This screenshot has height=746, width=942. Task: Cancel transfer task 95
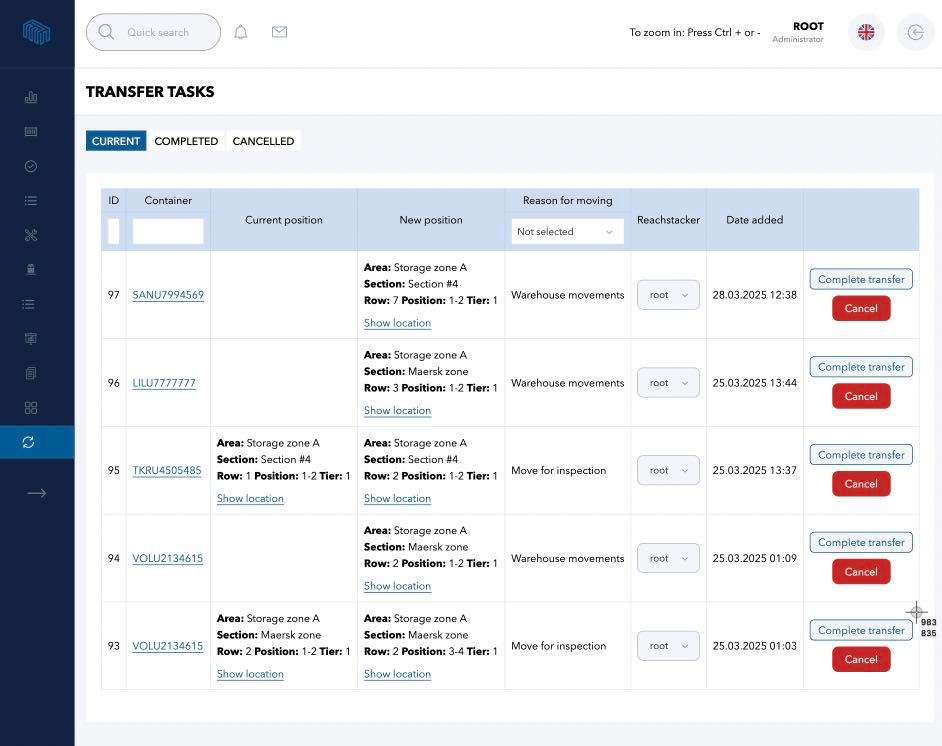coord(861,484)
